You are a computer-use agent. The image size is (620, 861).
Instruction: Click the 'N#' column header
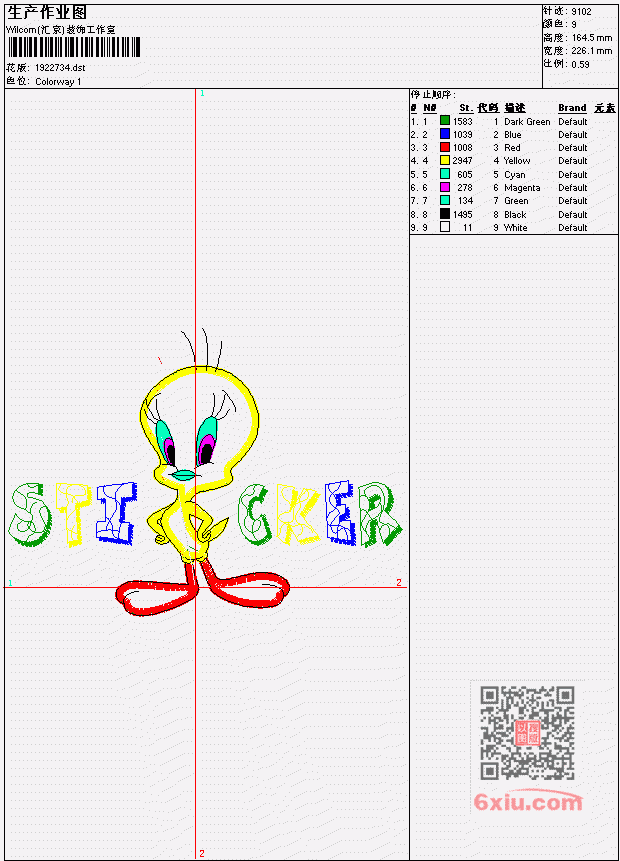[x=429, y=108]
